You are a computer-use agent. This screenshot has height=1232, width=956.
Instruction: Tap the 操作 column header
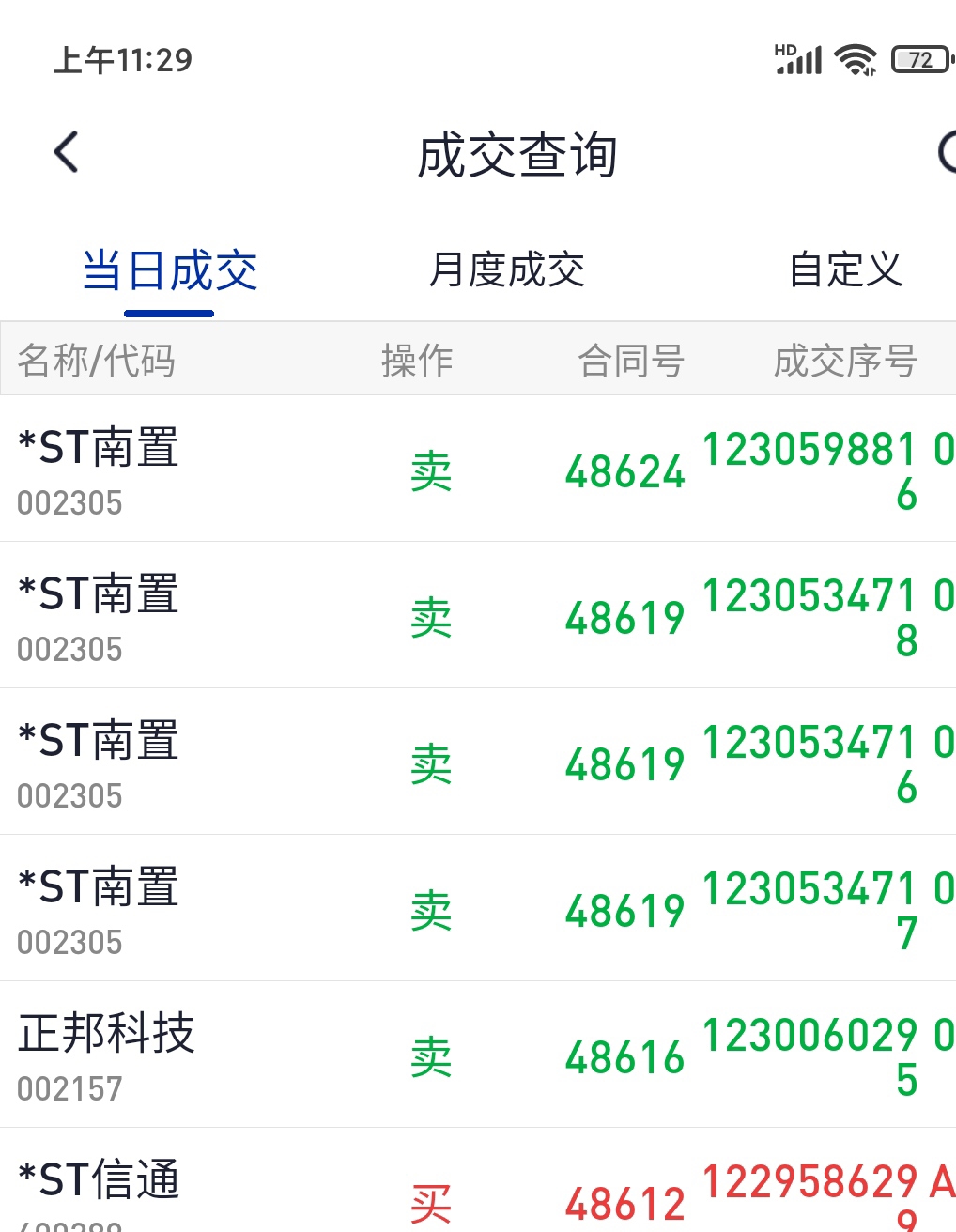[x=417, y=361]
